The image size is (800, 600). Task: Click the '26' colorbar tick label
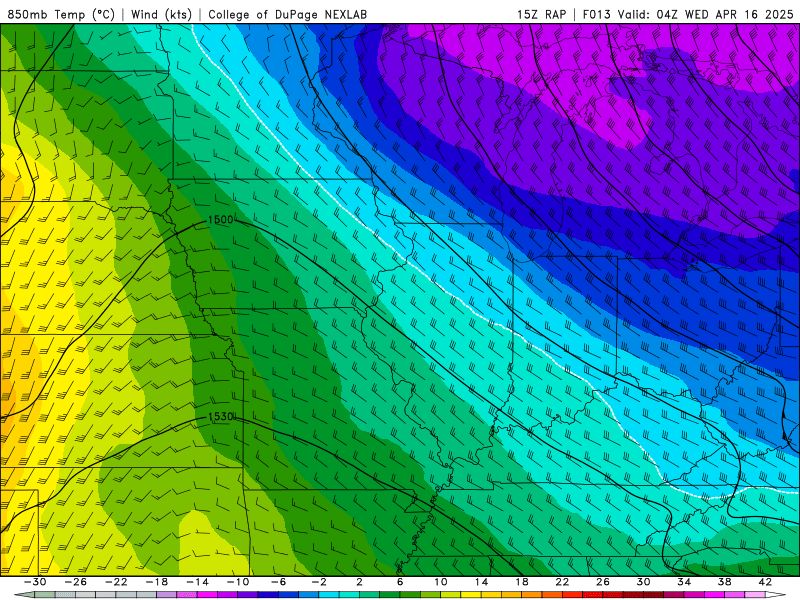click(603, 582)
